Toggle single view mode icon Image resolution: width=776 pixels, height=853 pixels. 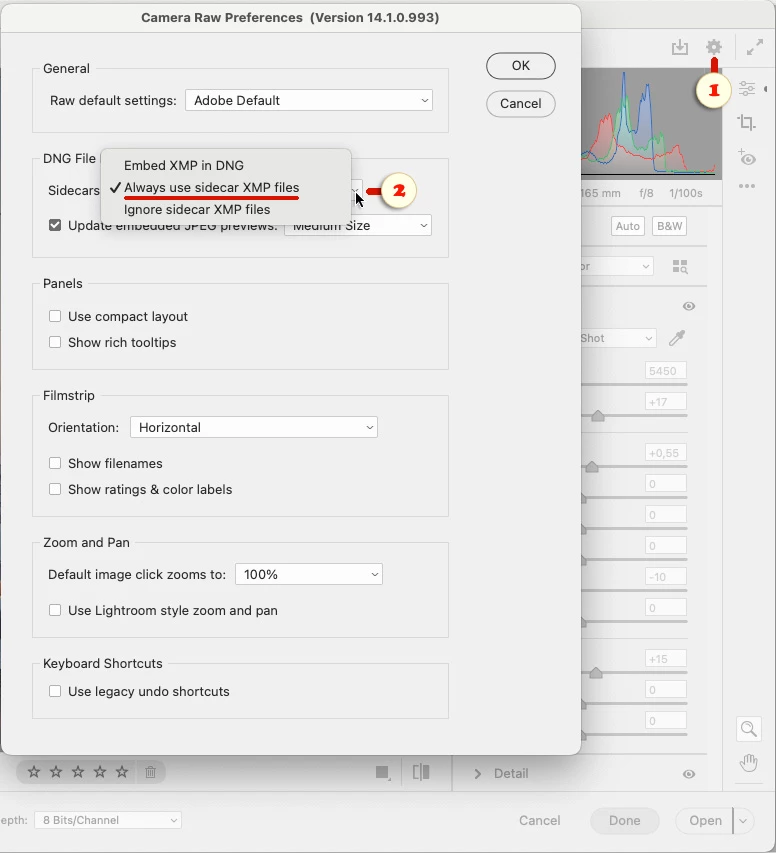point(383,772)
